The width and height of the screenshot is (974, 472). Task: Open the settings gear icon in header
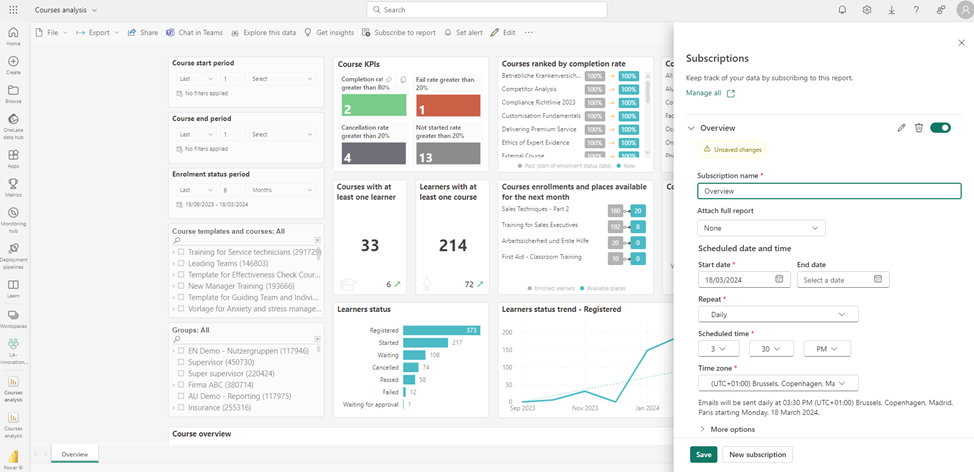[x=866, y=10]
